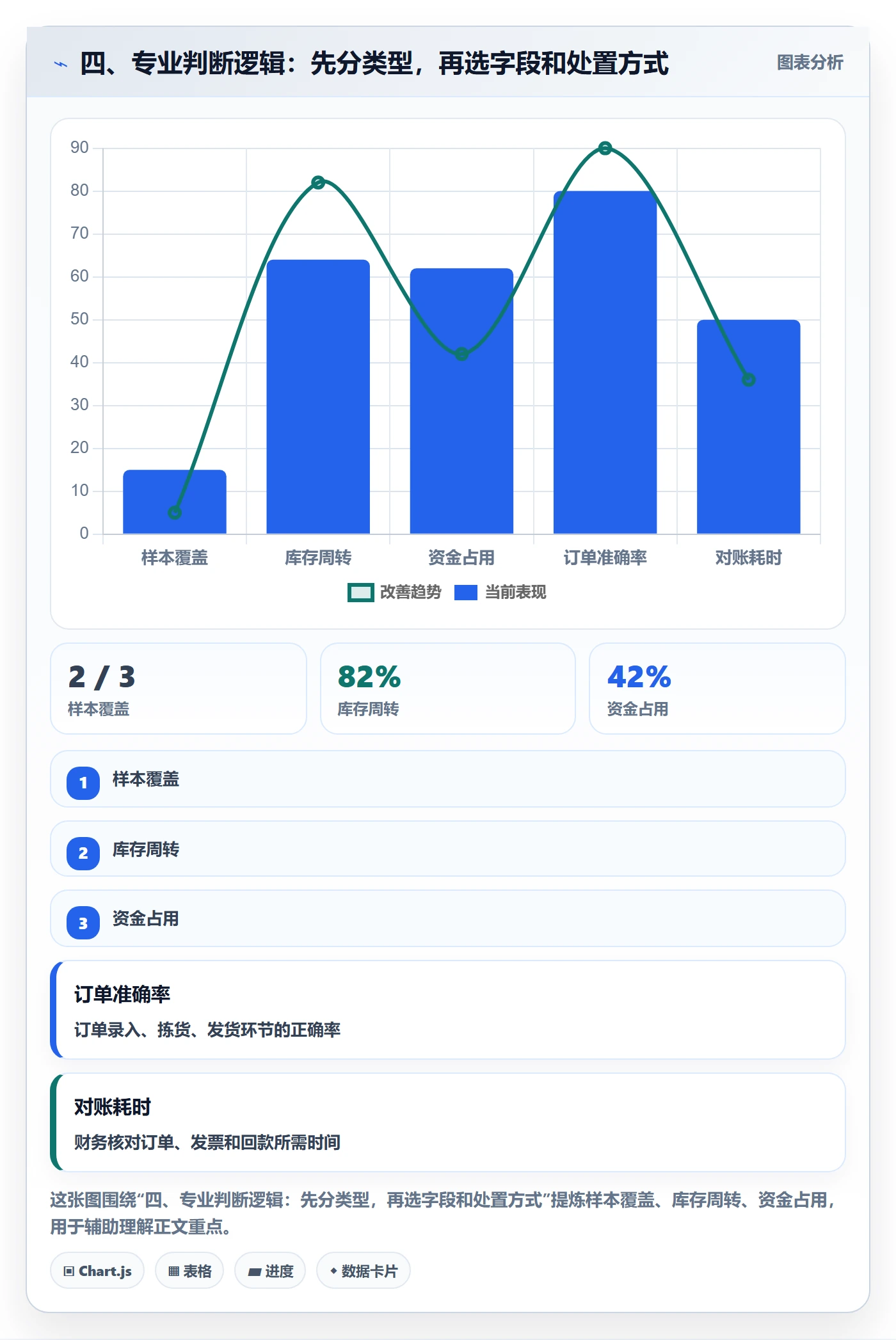Click the y-axis value 50

point(79,319)
